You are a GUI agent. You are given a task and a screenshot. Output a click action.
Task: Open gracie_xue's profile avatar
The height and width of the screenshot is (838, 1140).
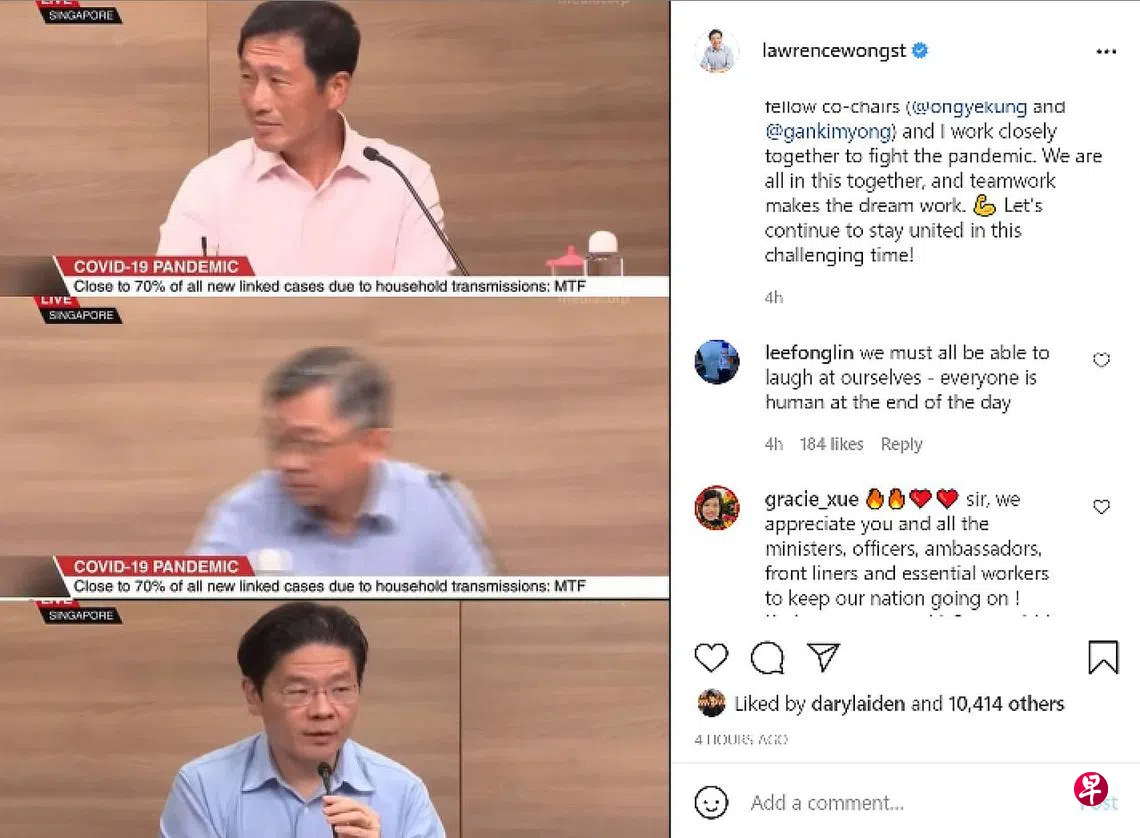point(717,508)
